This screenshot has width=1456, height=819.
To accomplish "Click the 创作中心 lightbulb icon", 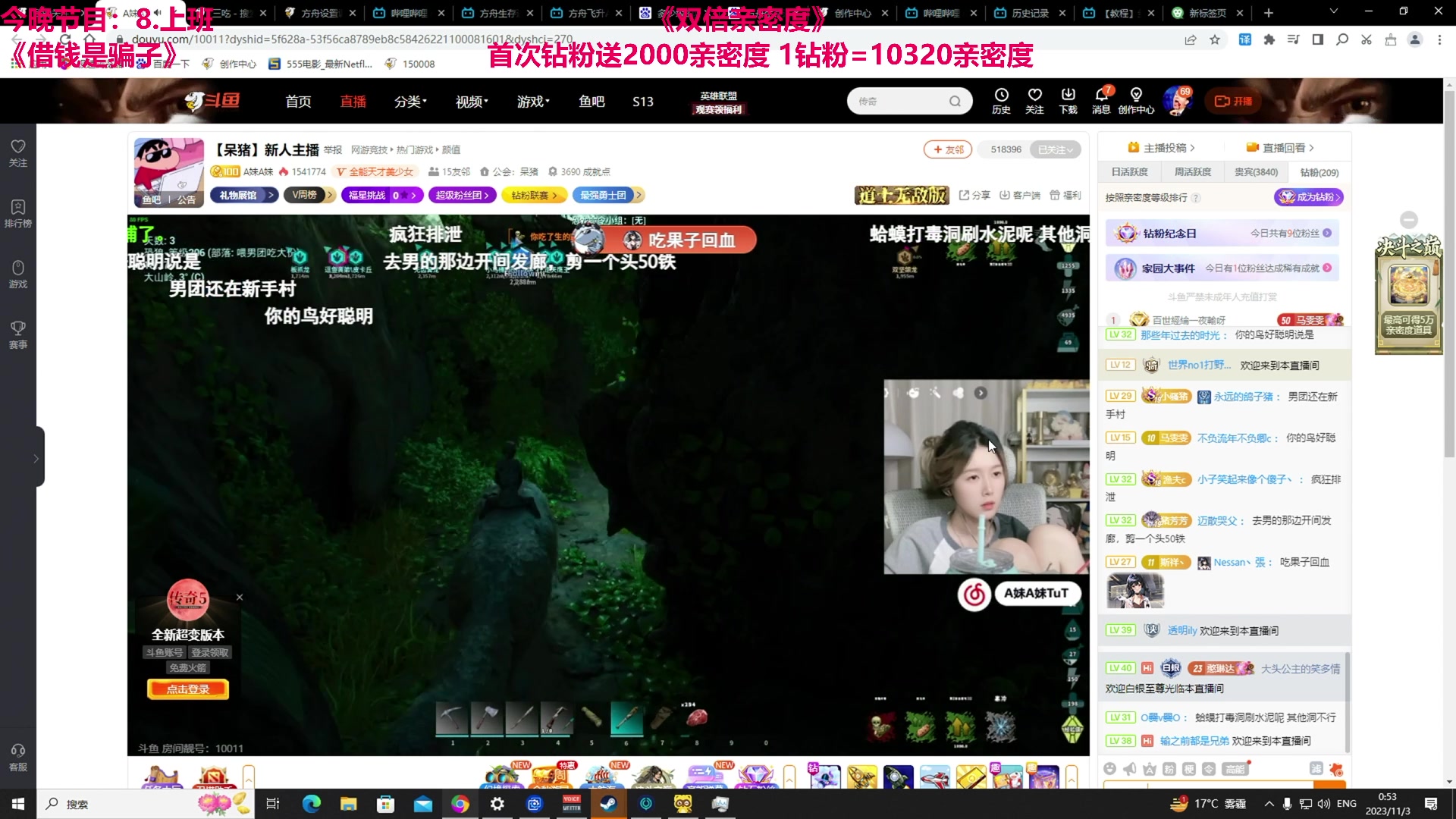I will pos(1136,100).
